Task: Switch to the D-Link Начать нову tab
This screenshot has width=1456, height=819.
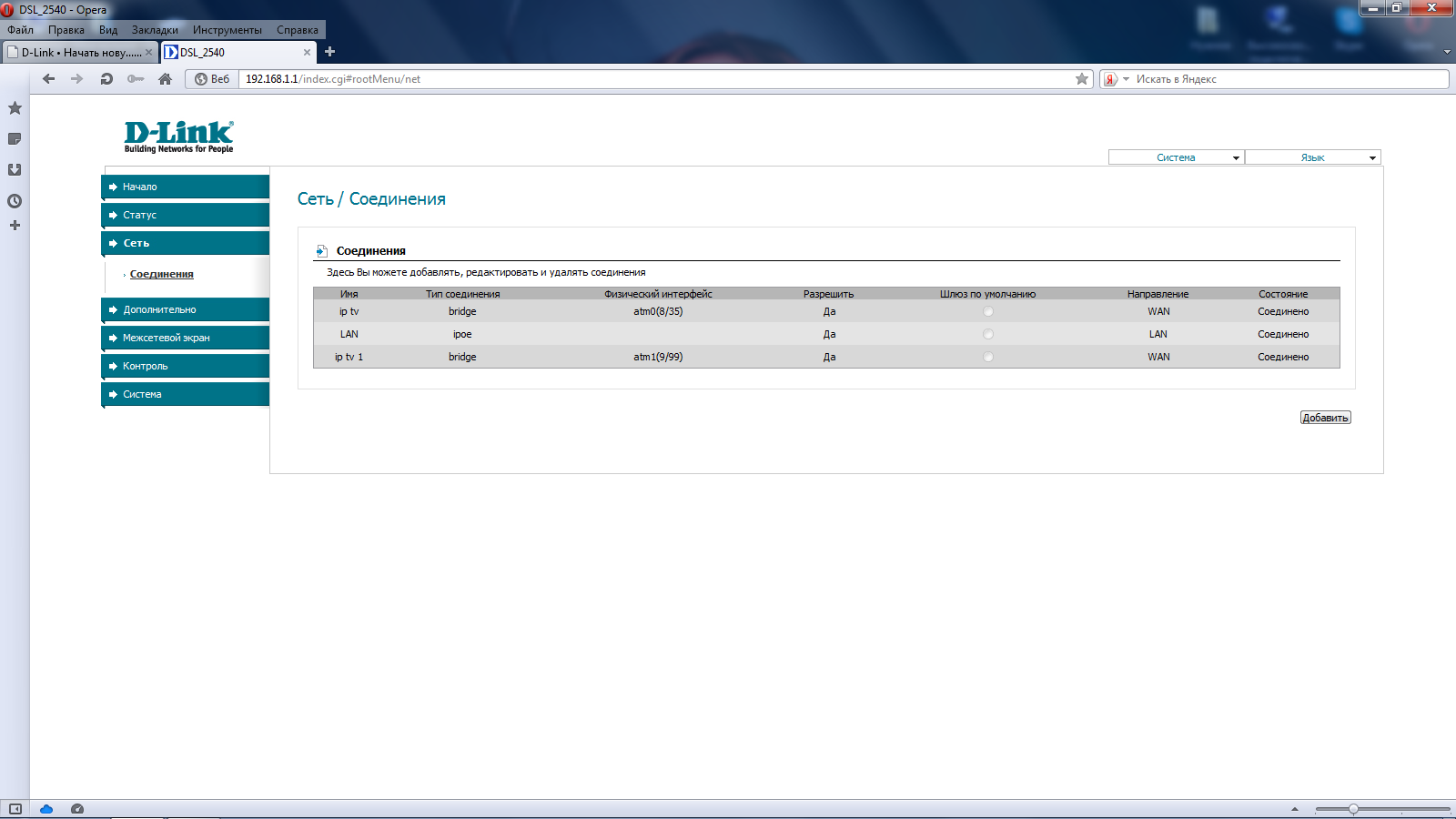Action: point(80,53)
